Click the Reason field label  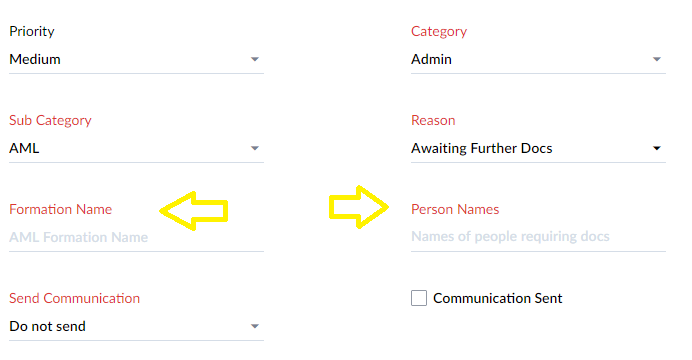pyautogui.click(x=433, y=120)
